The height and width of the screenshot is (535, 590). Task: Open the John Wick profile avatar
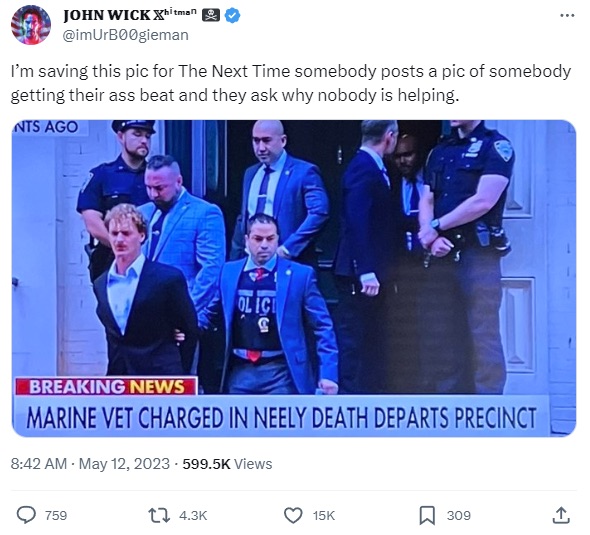31,25
